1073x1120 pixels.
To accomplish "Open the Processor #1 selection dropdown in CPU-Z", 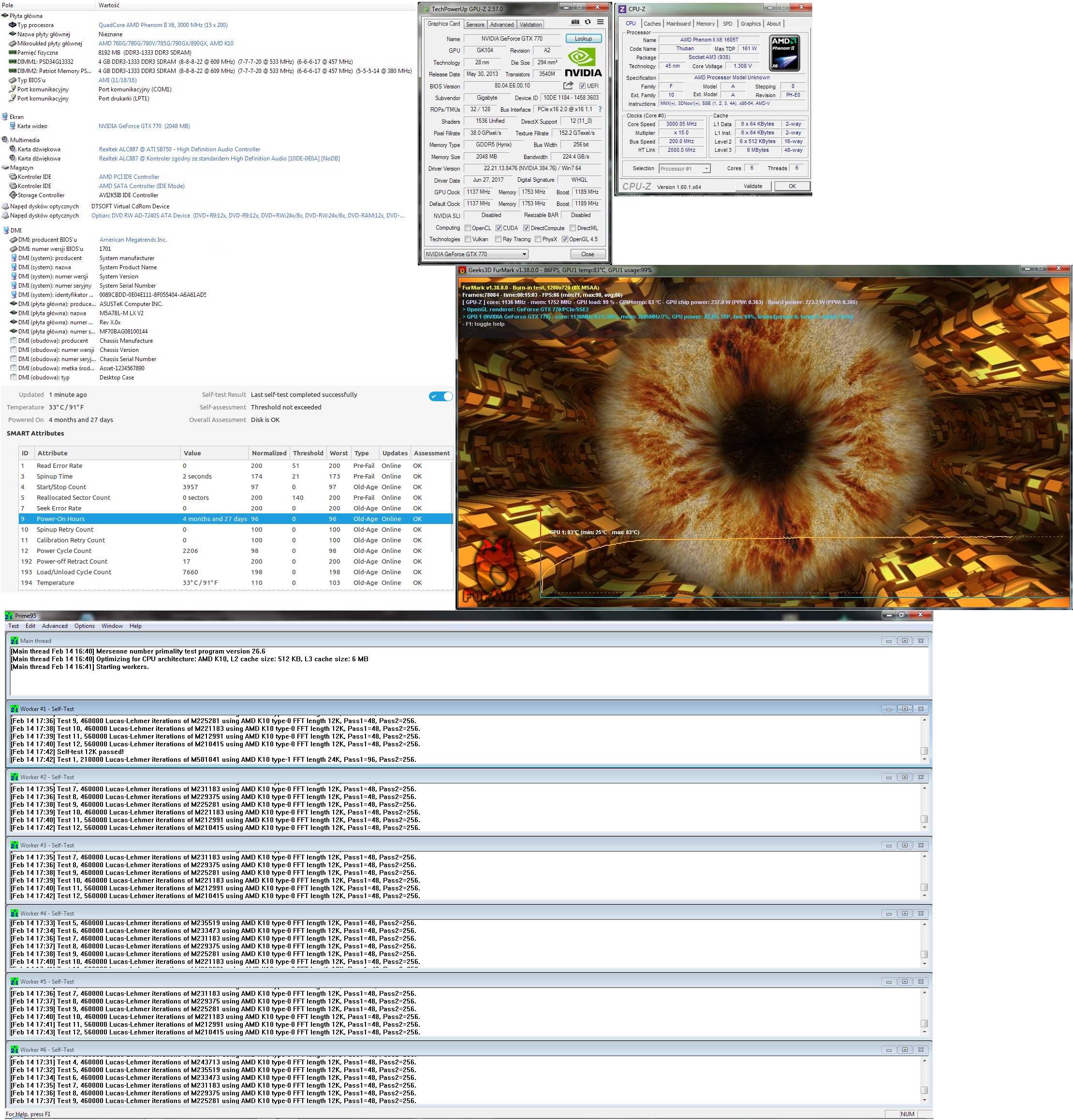I will [684, 169].
